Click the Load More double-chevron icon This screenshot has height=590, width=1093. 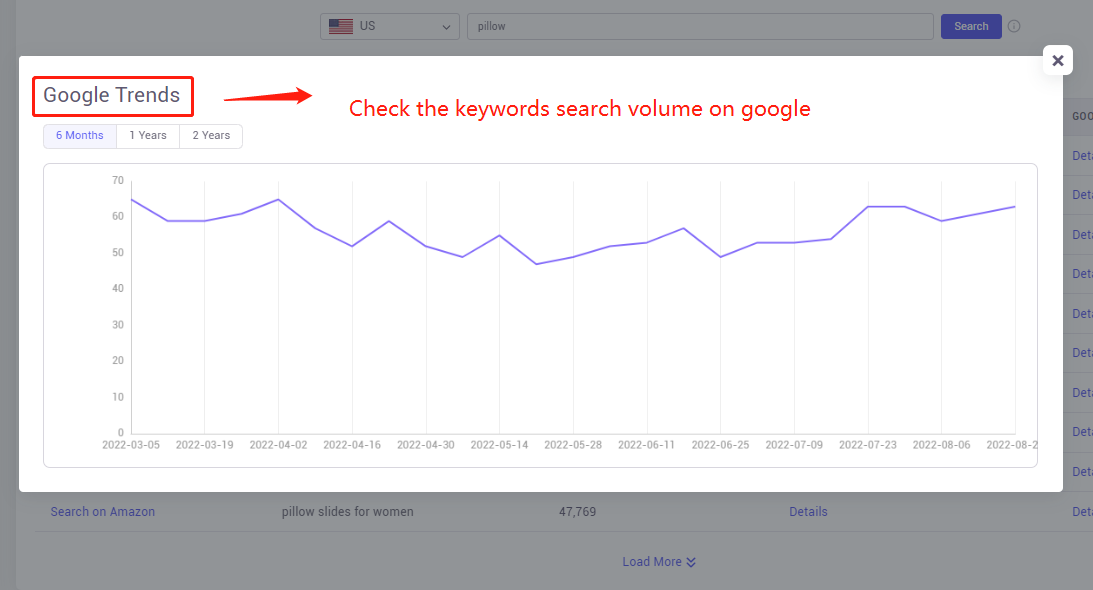tap(691, 562)
